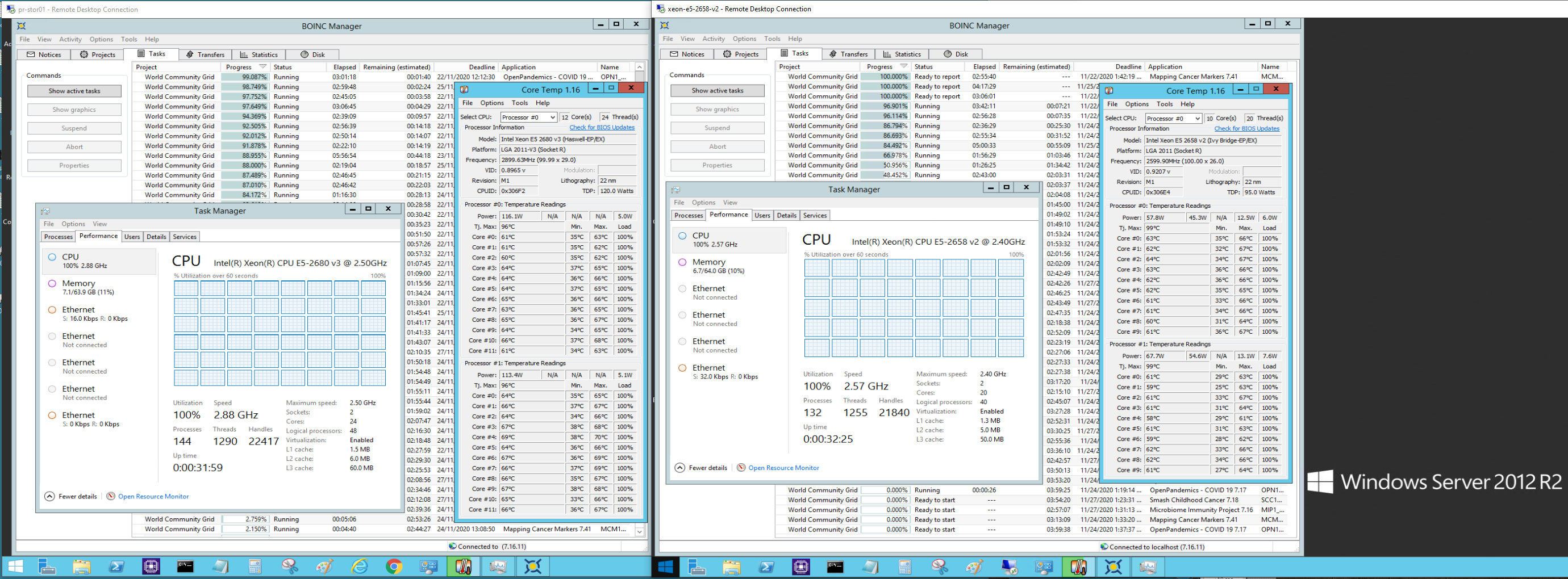Select Memory 7.1/63.9 GB in pr-stor01 Task Manager
This screenshot has height=579, width=1568.
tap(99, 287)
